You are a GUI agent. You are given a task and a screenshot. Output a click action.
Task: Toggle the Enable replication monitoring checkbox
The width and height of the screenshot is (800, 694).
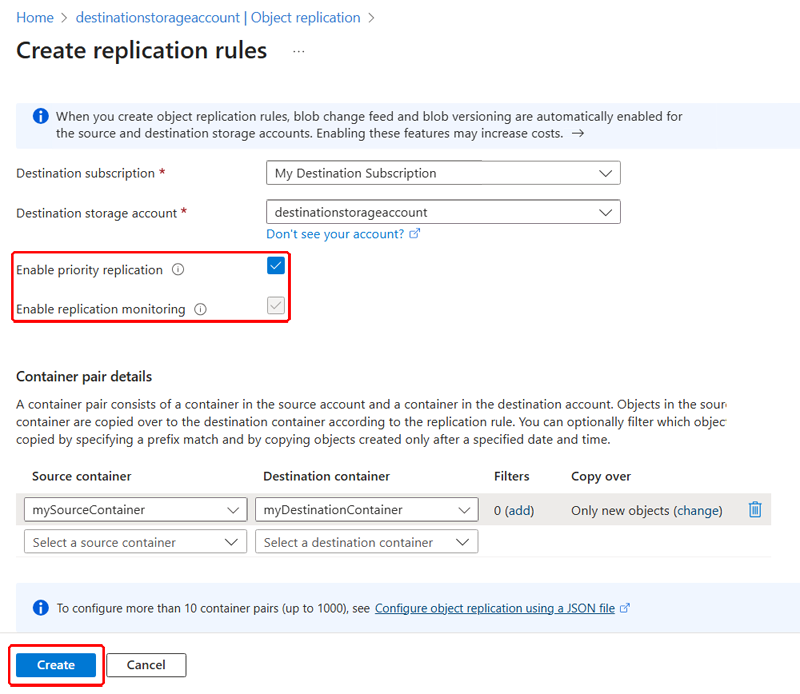(x=276, y=306)
